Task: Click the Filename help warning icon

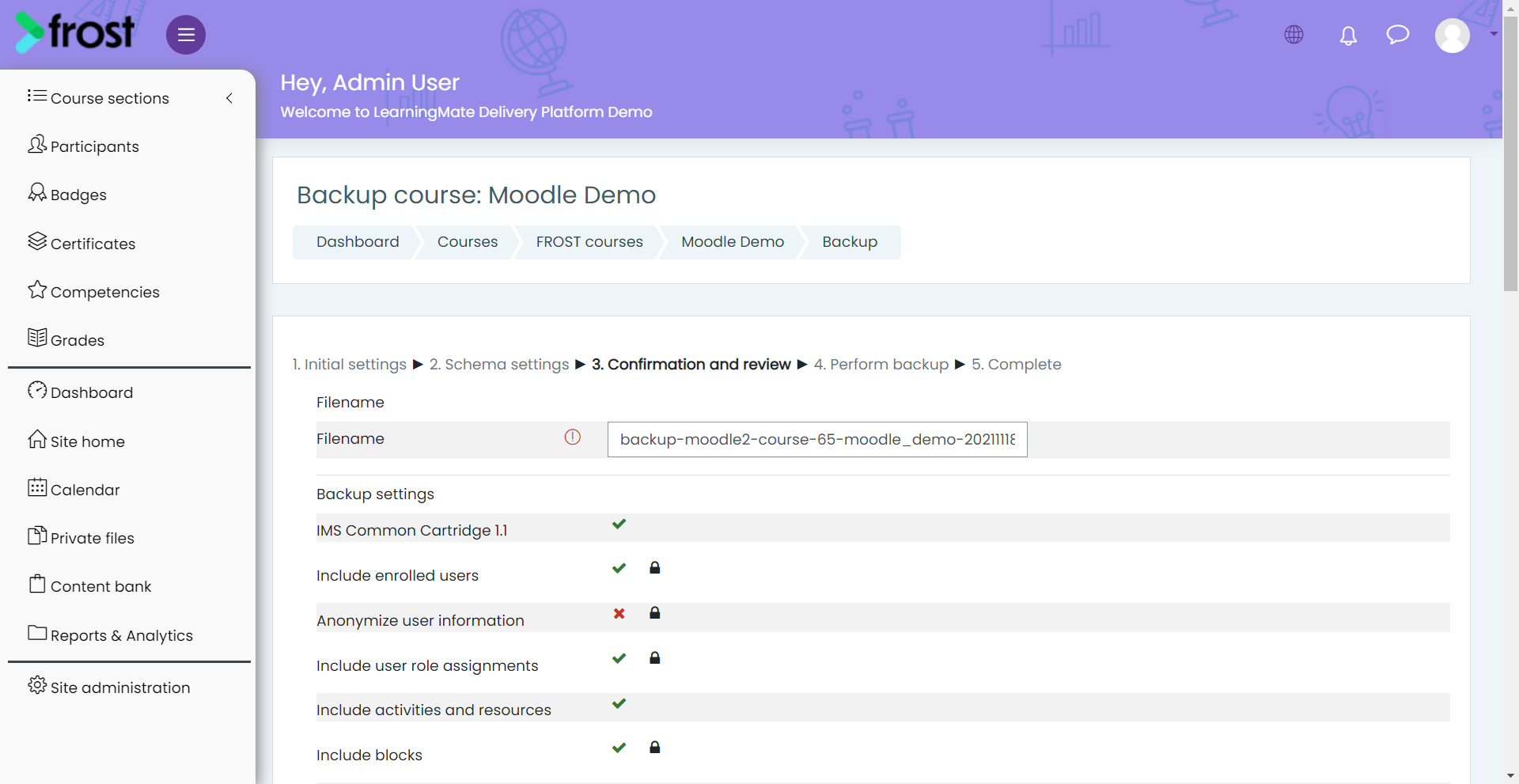Action: pos(573,437)
